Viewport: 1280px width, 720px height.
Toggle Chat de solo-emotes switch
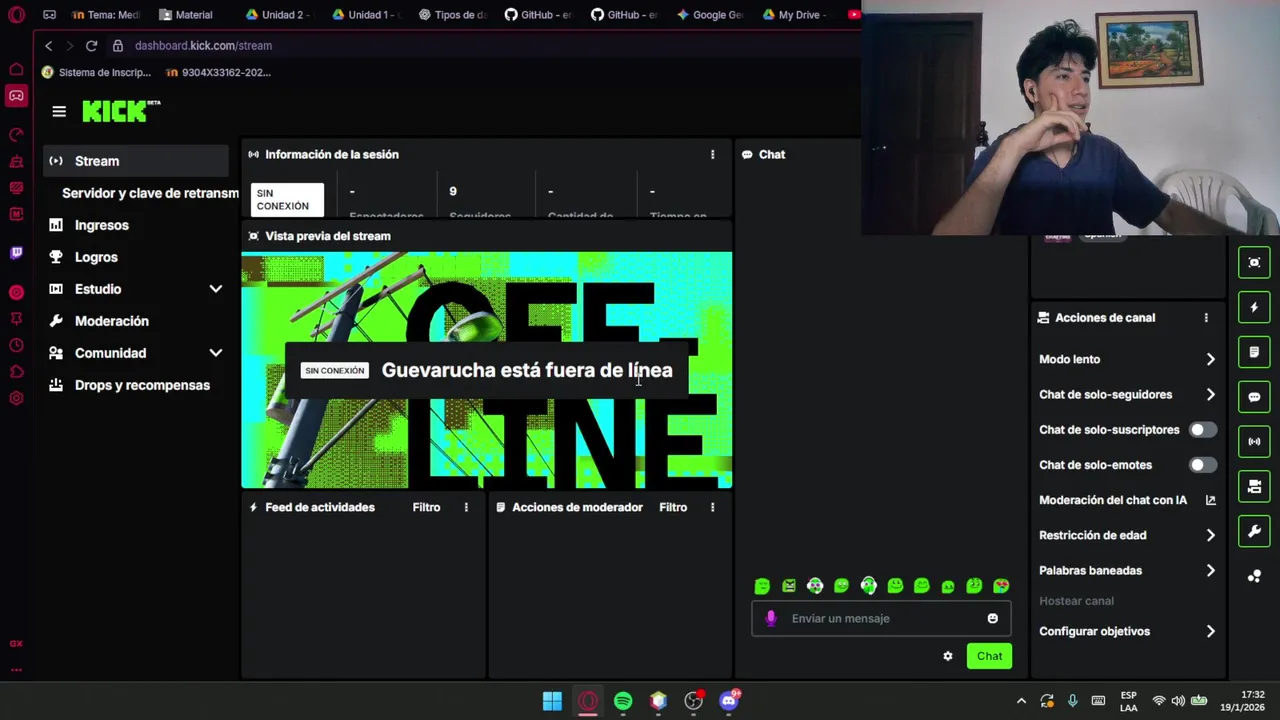[x=1203, y=465]
